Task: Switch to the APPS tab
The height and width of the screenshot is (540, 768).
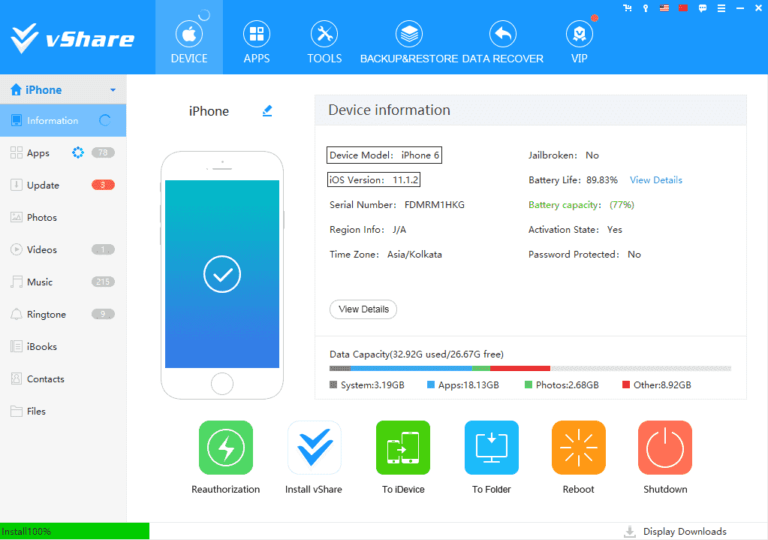Action: pos(257,42)
